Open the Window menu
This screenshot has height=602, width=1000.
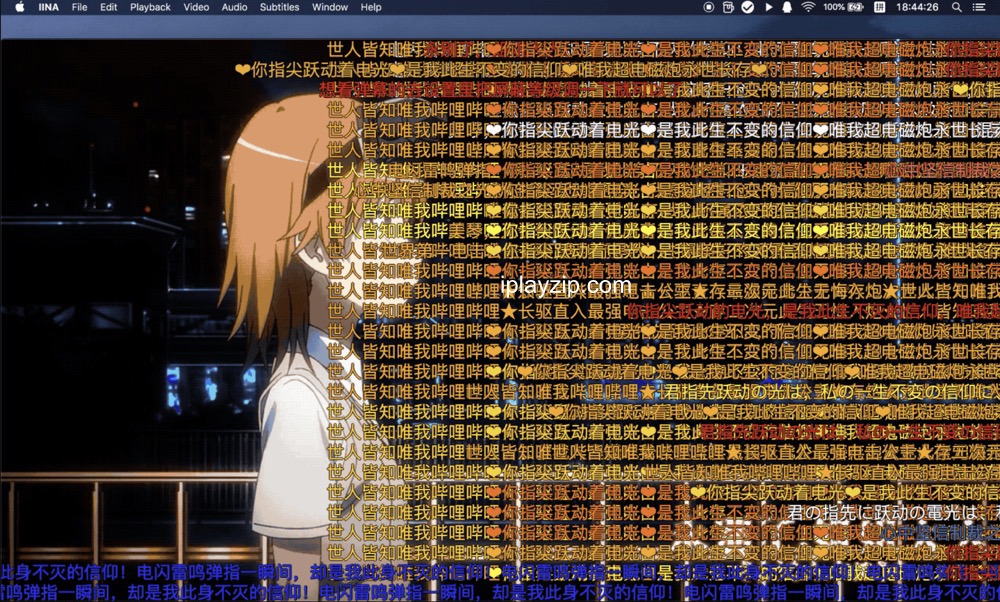pos(330,7)
